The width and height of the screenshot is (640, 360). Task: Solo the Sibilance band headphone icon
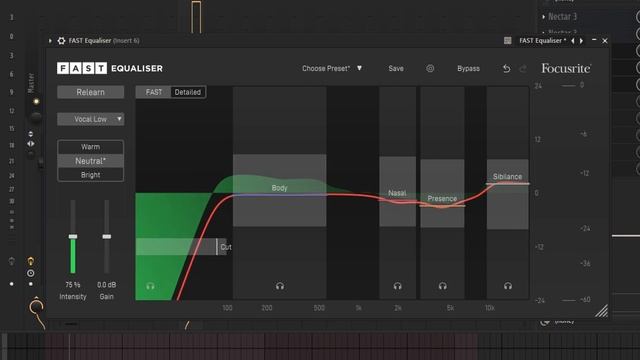(x=508, y=286)
